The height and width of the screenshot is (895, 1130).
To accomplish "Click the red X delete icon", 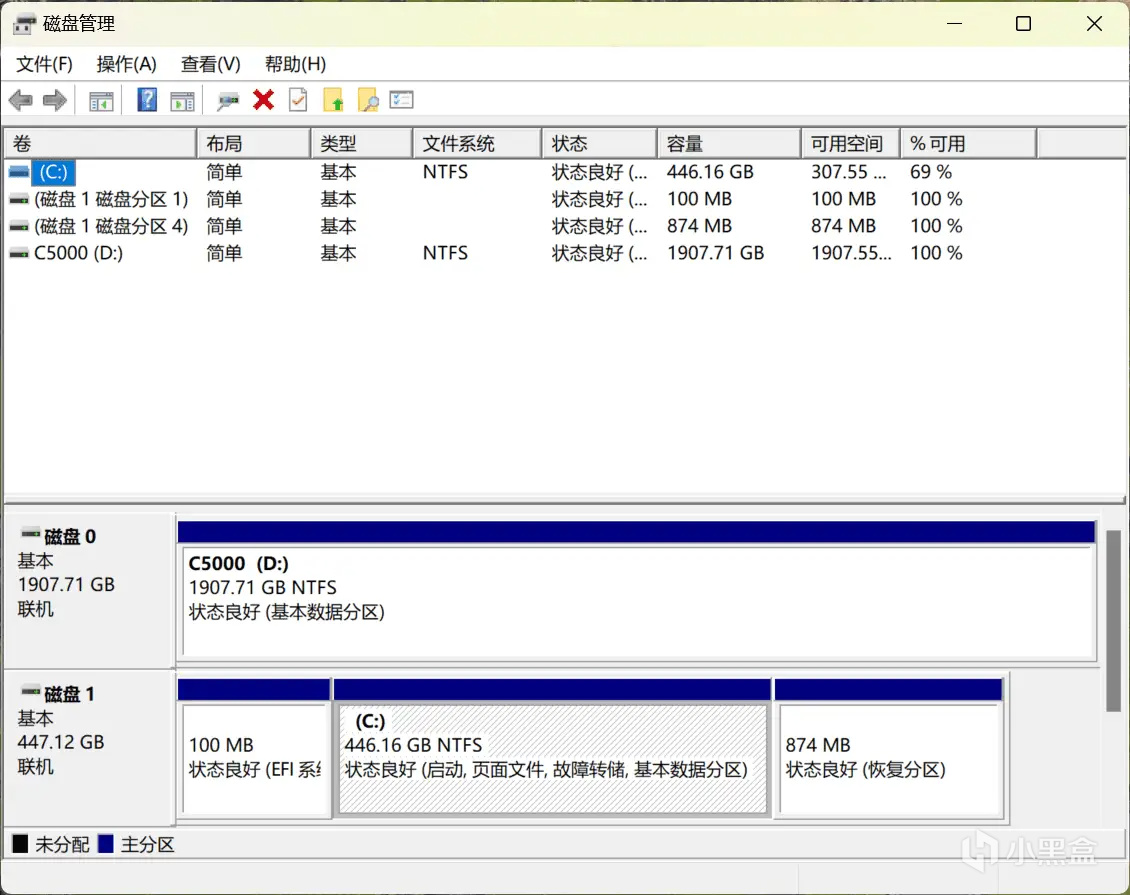I will [264, 100].
